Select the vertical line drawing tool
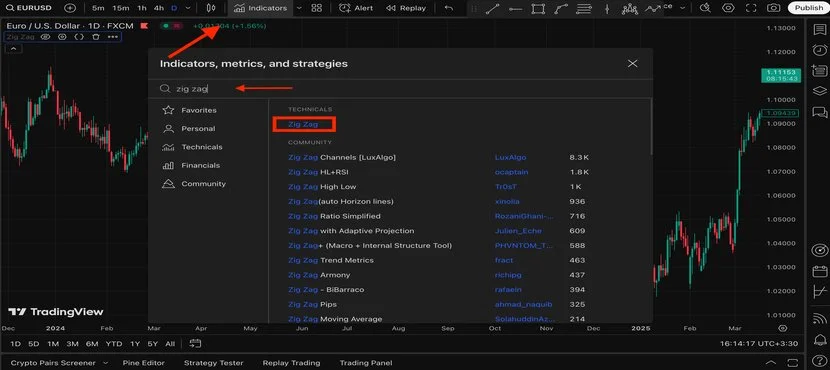Screen dimensions: 830x370 point(607,8)
